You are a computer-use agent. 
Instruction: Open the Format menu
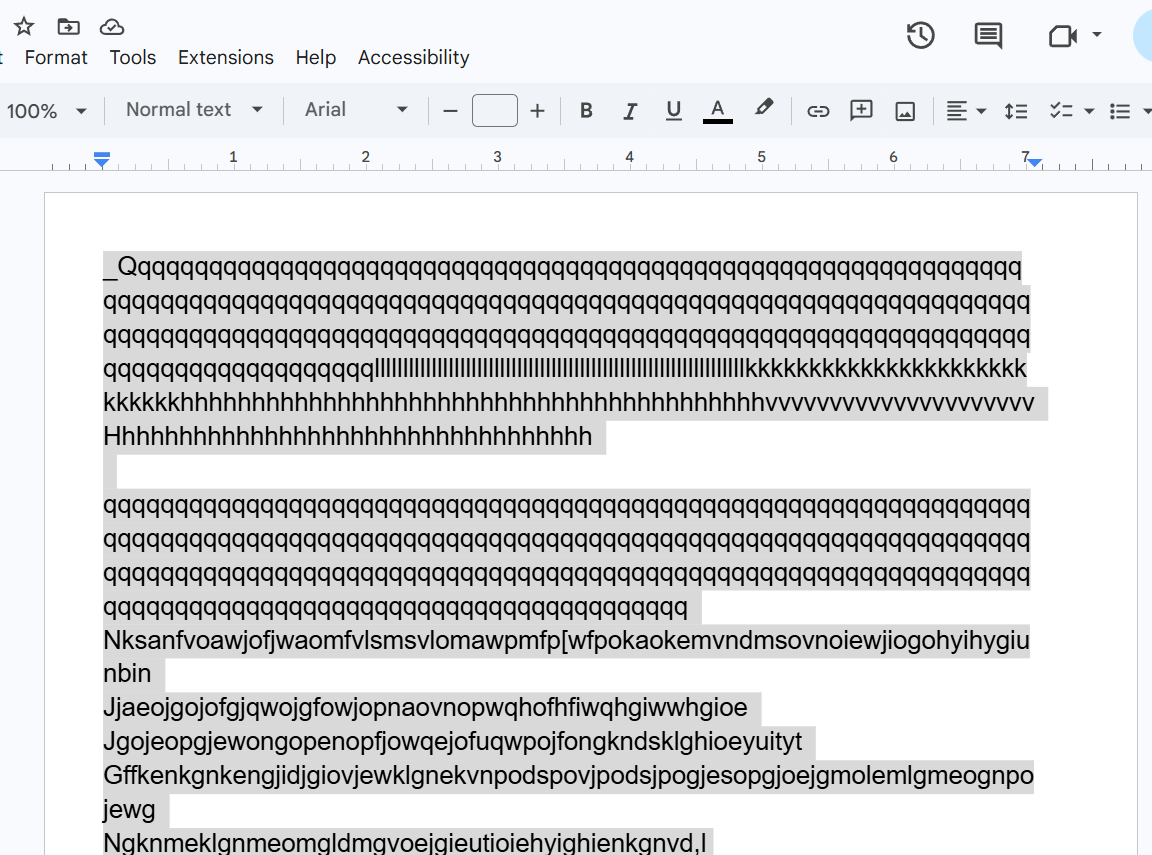tap(56, 57)
